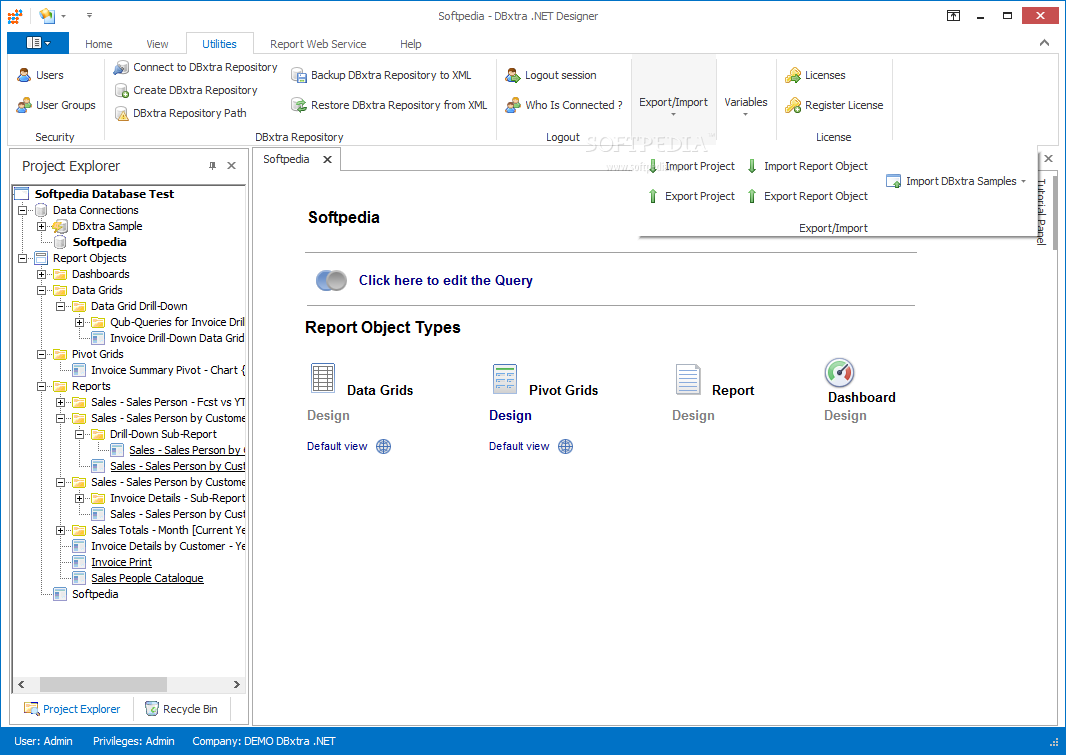Viewport: 1066px width, 755px height.
Task: Switch to Project Explorer bottom tab
Action: click(72, 709)
